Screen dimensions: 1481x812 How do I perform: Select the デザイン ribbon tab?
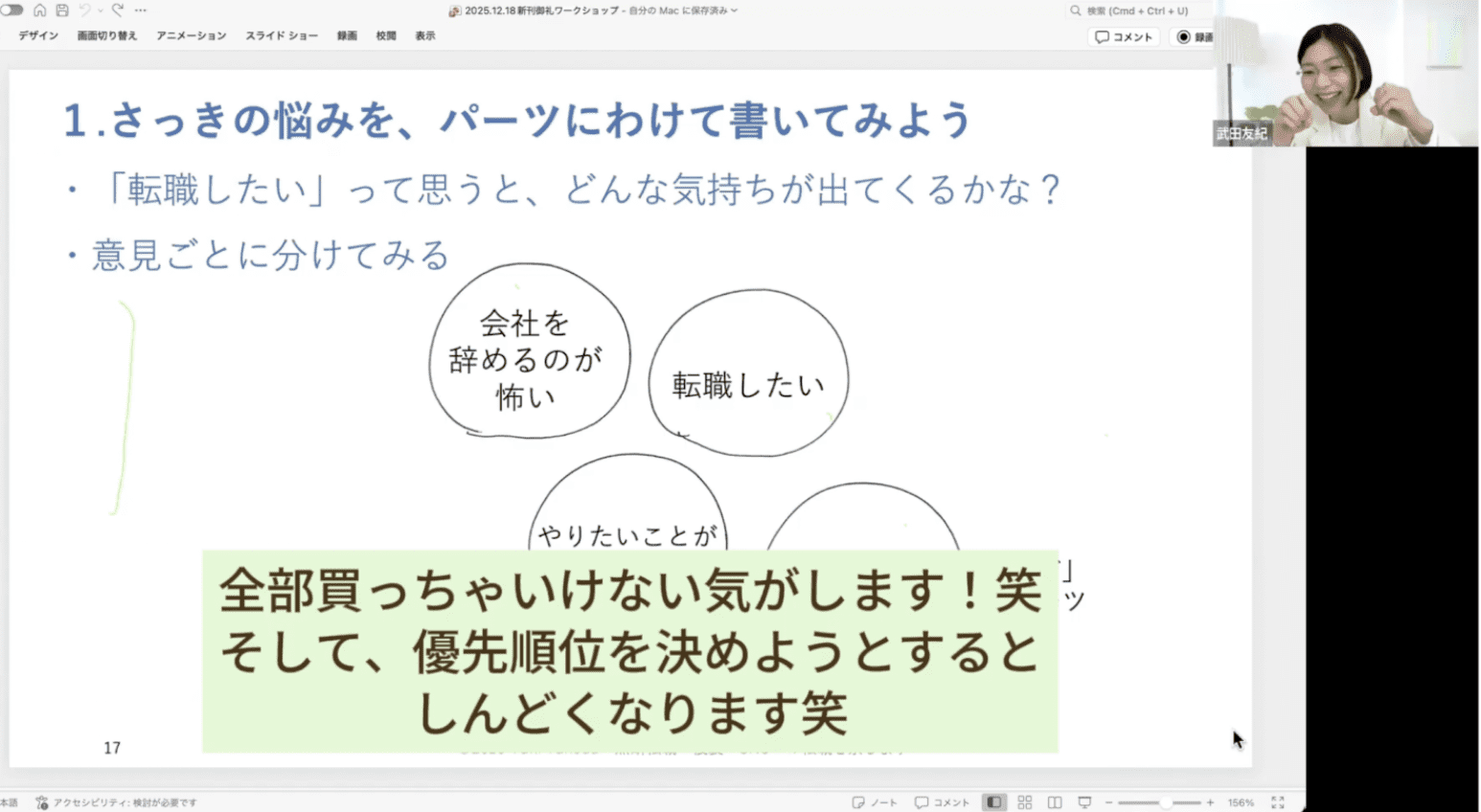click(x=38, y=35)
